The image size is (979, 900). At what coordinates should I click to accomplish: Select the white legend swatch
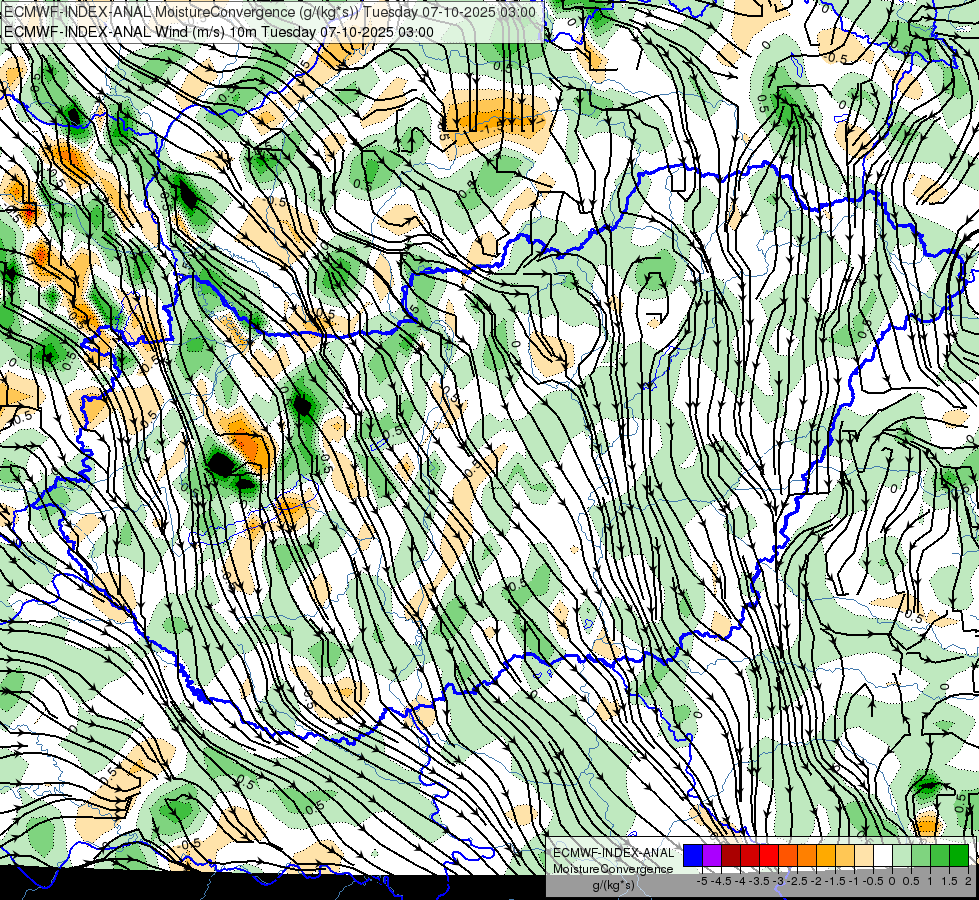tap(883, 856)
